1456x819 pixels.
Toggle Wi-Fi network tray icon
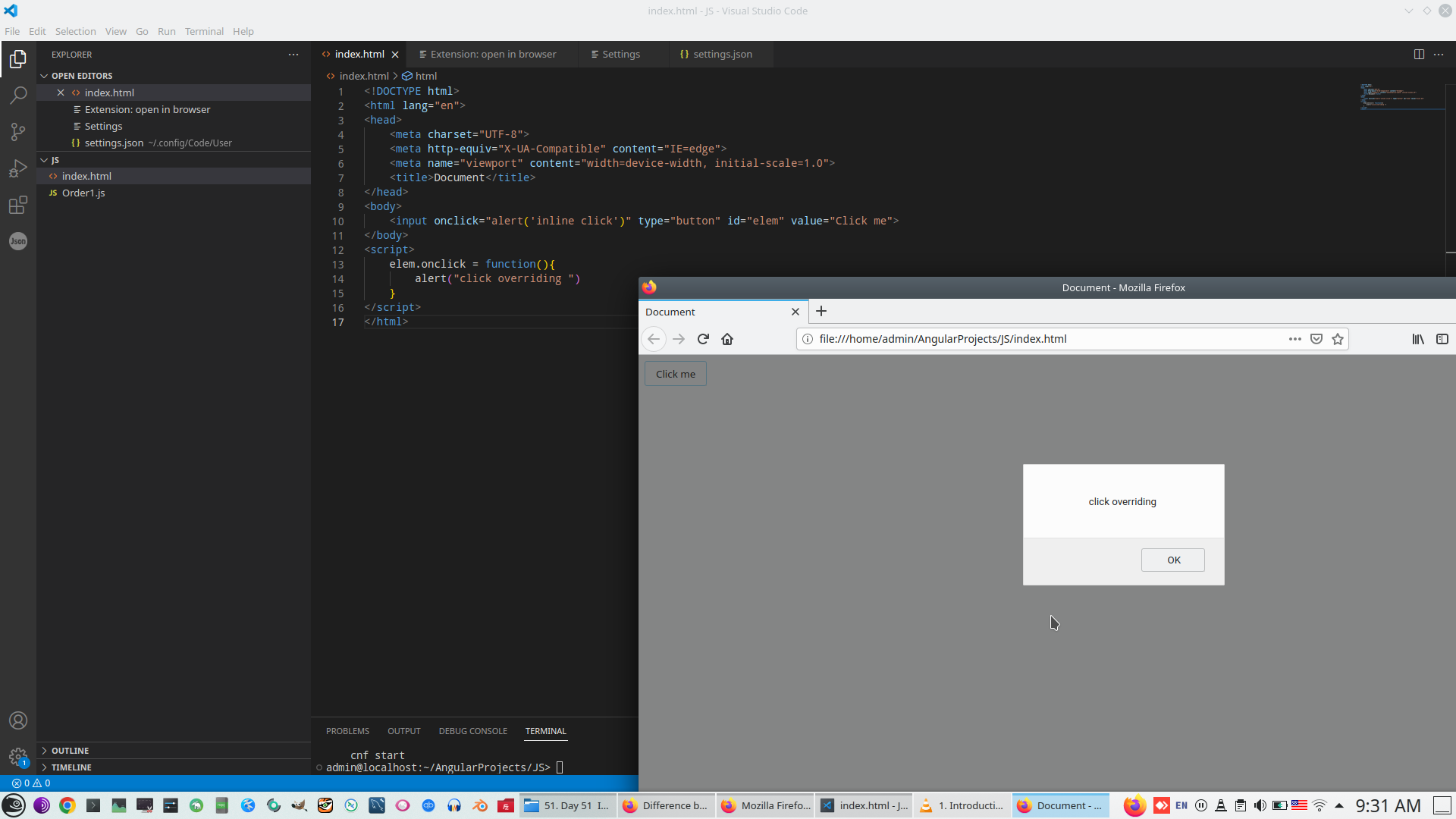point(1319,805)
